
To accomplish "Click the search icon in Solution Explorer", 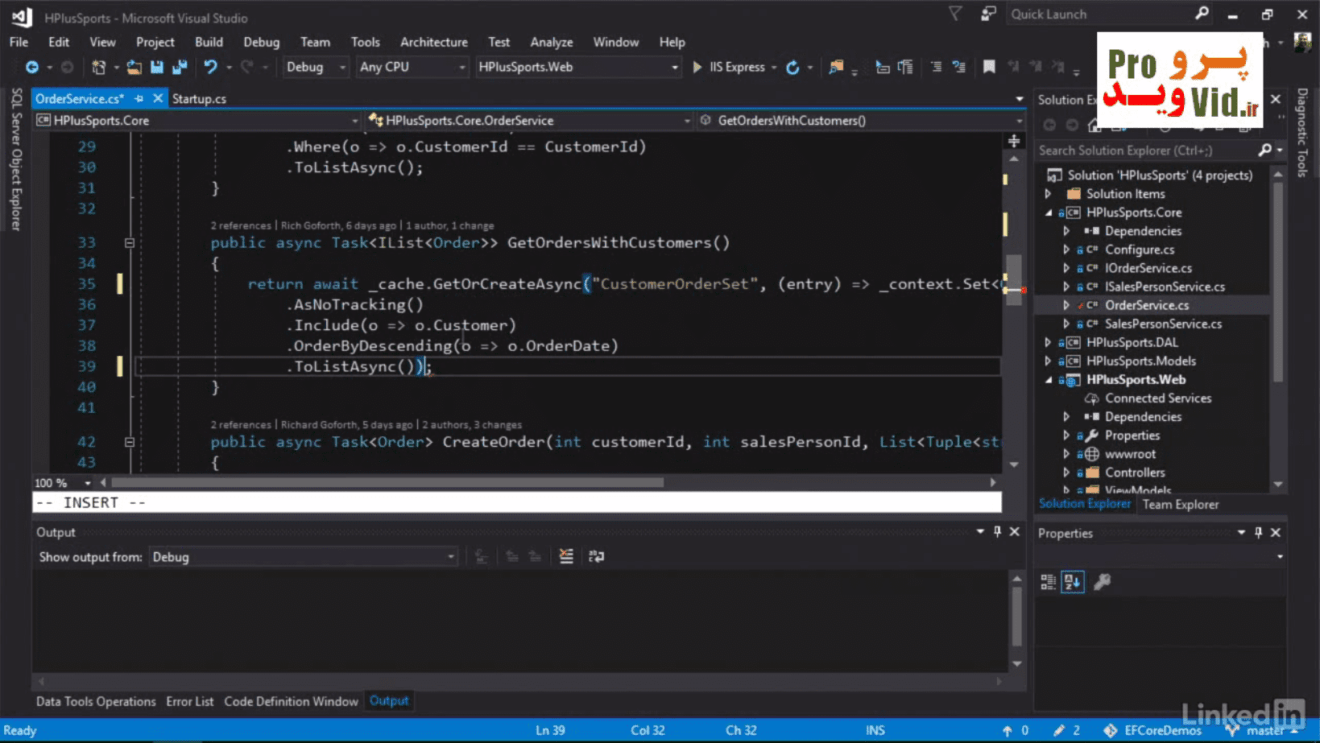I will [x=1262, y=150].
